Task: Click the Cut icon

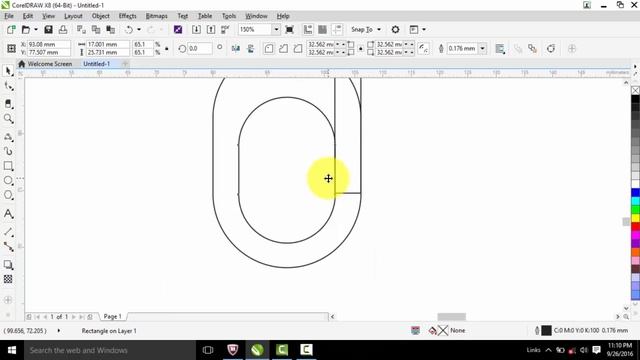Action: click(81, 29)
